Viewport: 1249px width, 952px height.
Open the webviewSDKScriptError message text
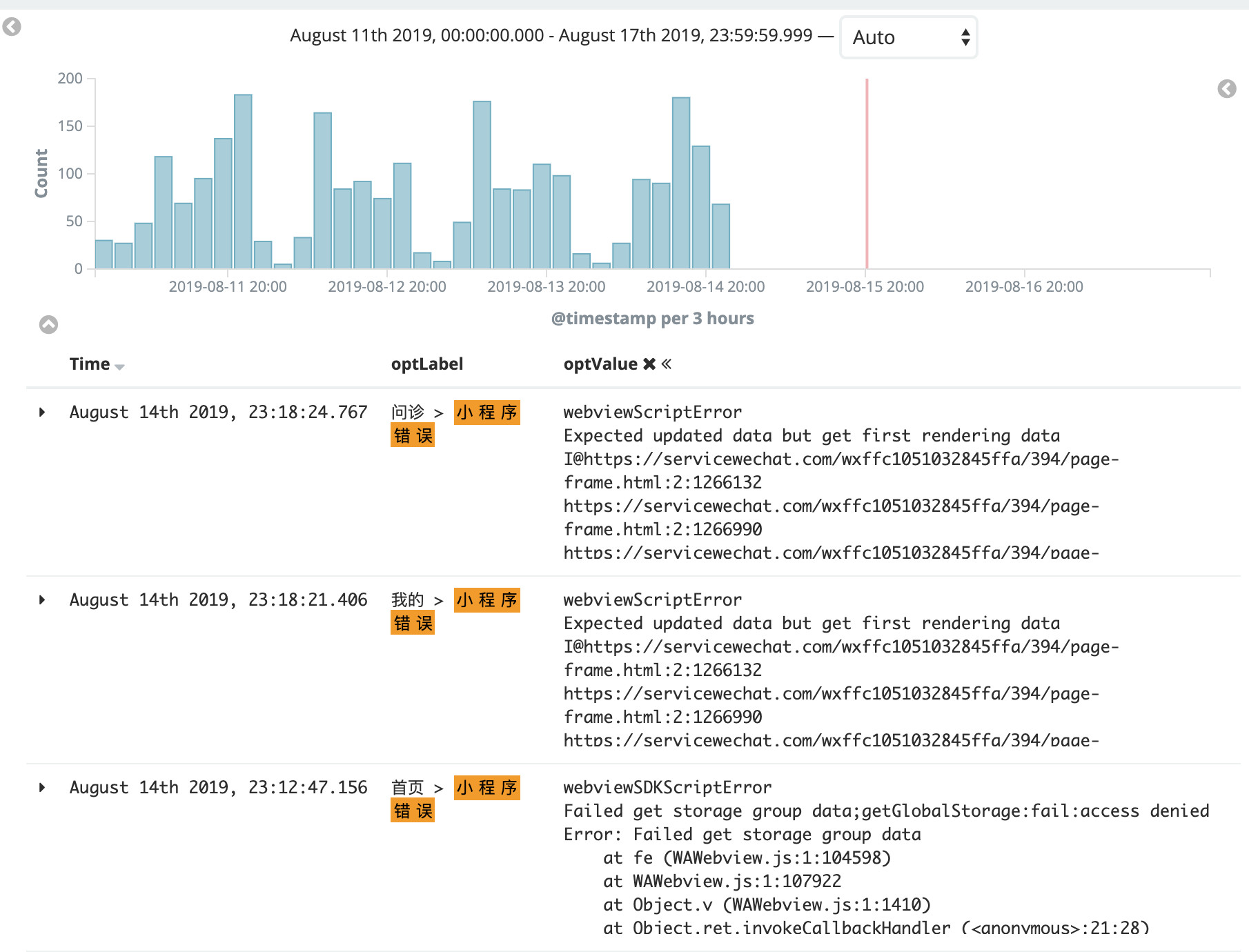tap(667, 787)
